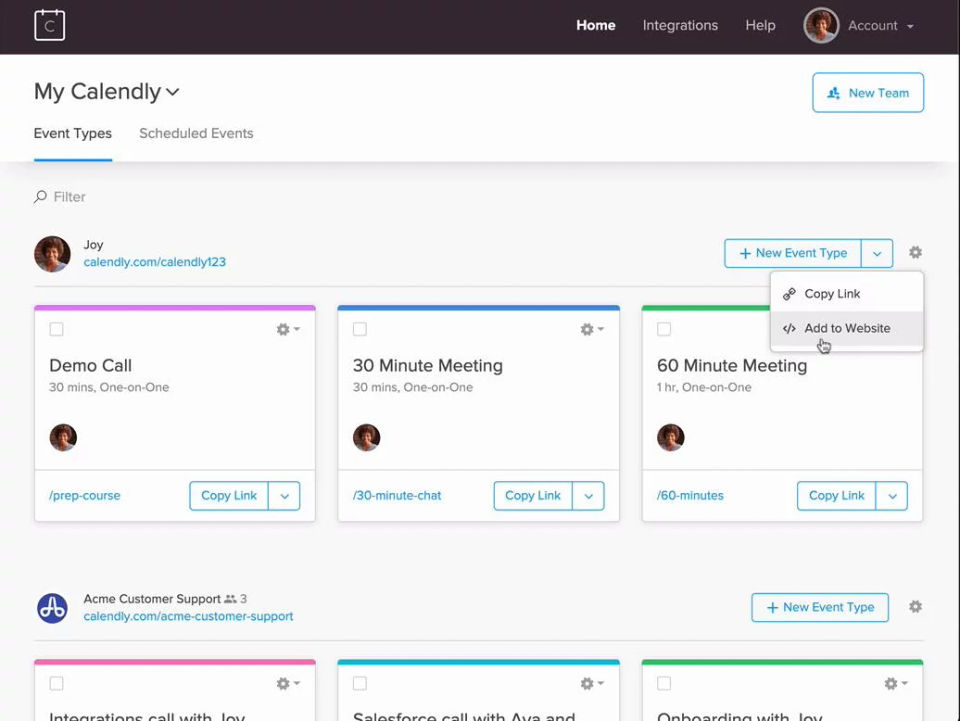960x721 pixels.
Task: Select the 60 Minute Meeting checkbox
Action: [x=664, y=329]
